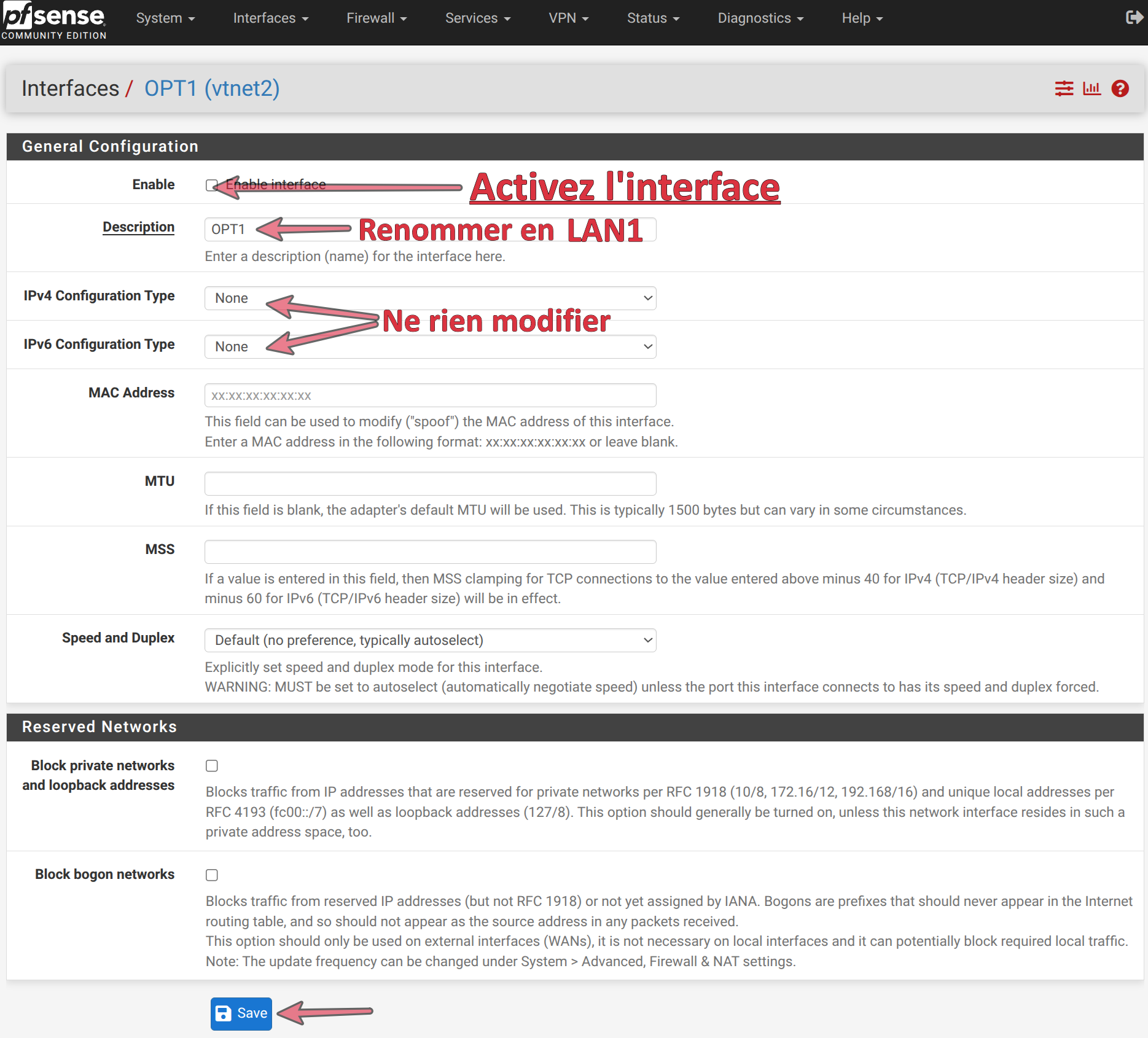Open the Diagnostics menu

pos(760,18)
